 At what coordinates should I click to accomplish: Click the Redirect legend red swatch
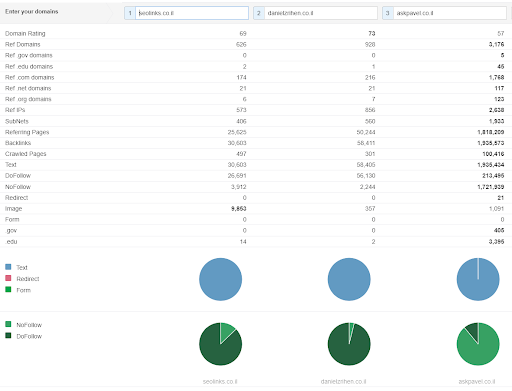pos(8,278)
